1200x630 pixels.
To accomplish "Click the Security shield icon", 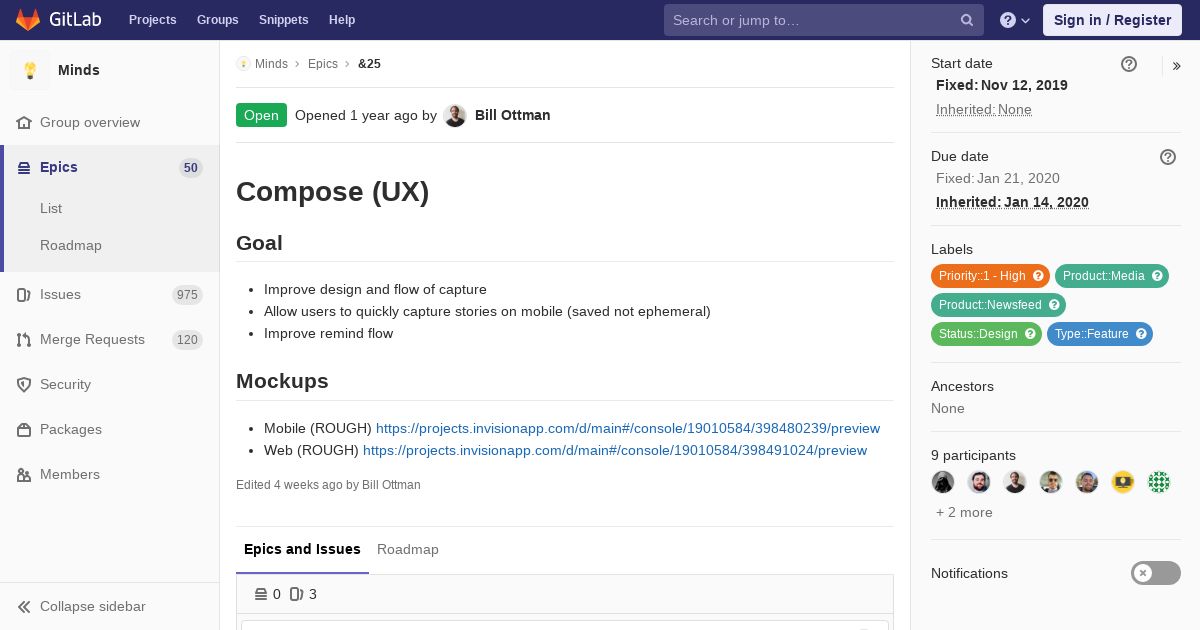I will [x=24, y=385].
